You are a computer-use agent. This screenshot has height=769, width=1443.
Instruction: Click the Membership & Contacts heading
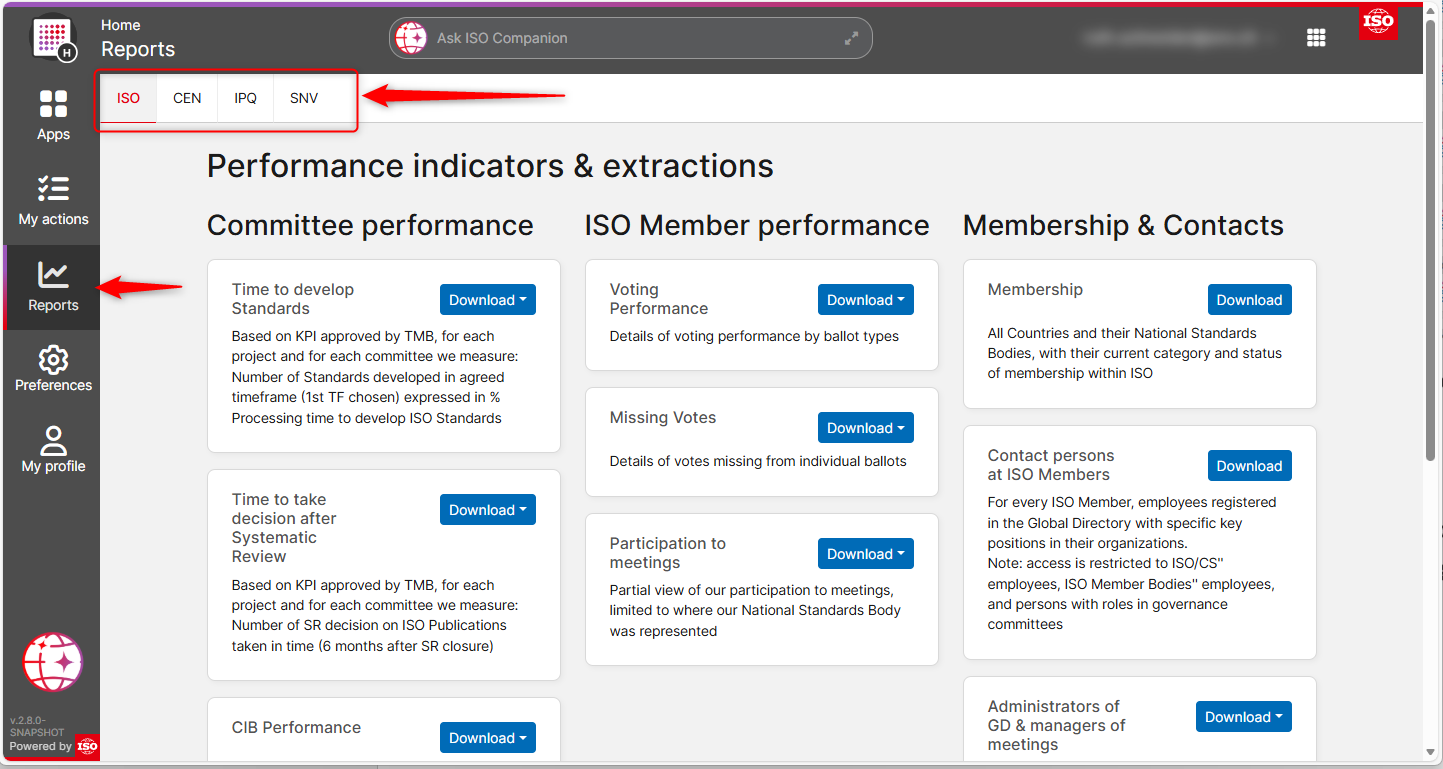[1123, 226]
